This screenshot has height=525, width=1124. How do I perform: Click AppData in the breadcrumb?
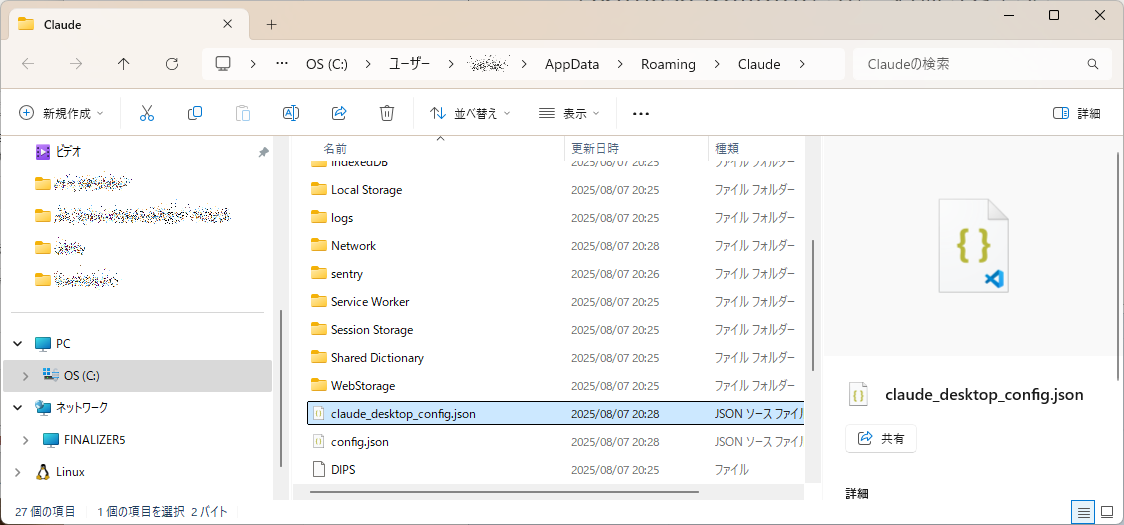coord(572,64)
